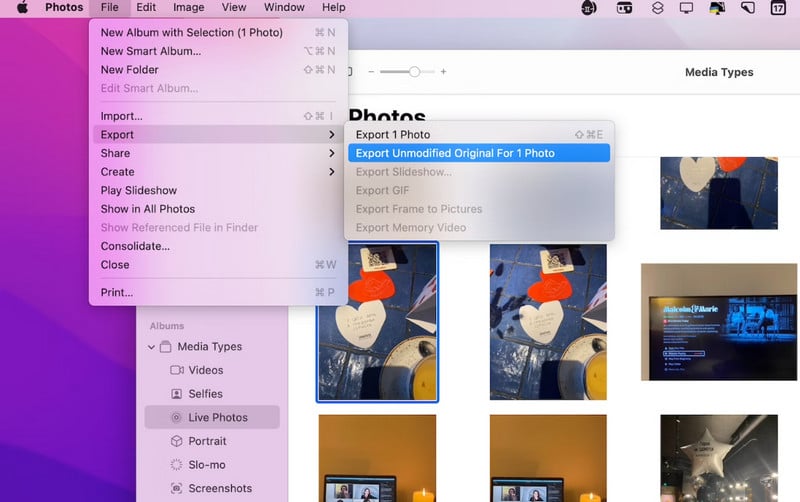Choose Export Unmodified Original For 1 Photo

pyautogui.click(x=479, y=153)
